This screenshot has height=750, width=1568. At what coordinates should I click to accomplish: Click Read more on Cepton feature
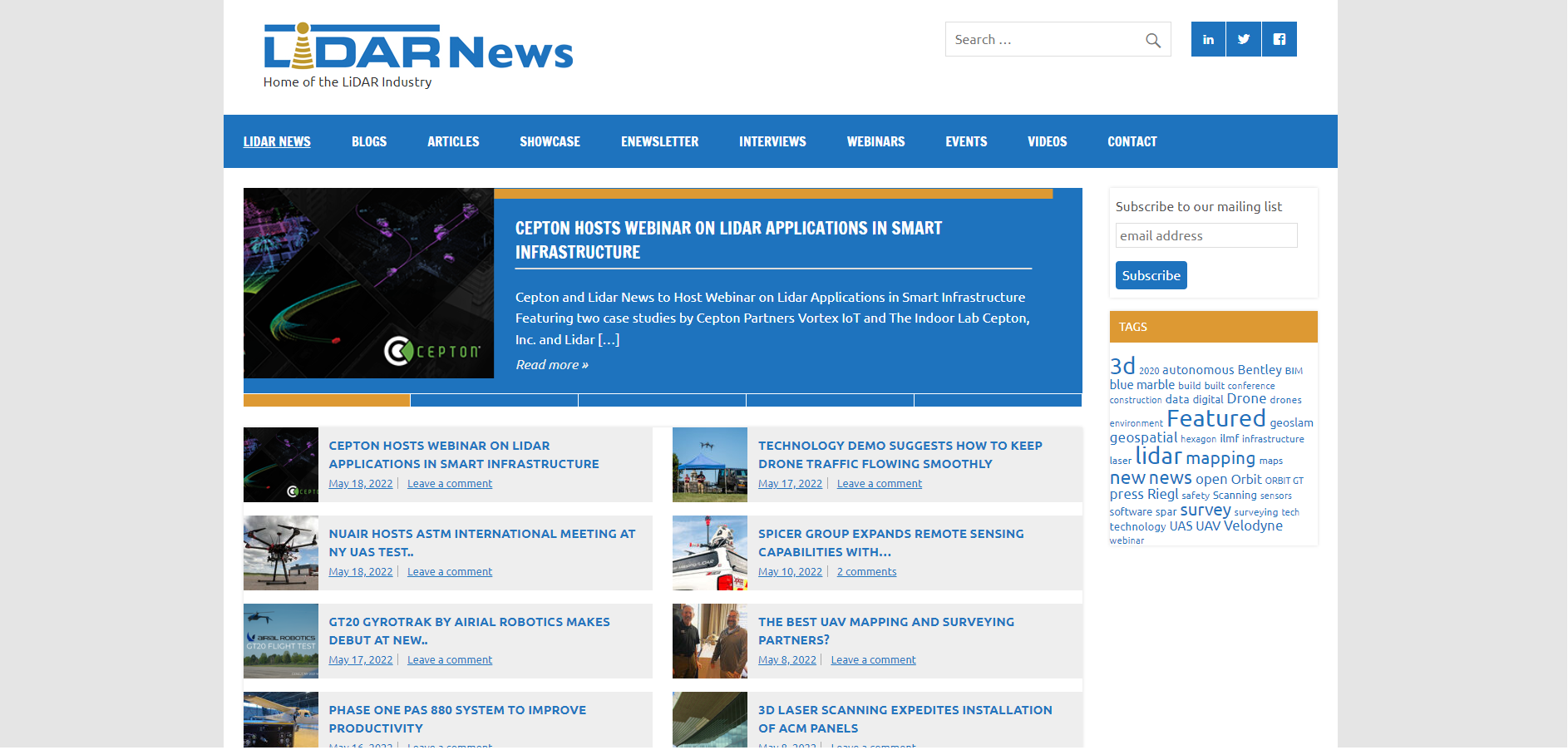[552, 365]
